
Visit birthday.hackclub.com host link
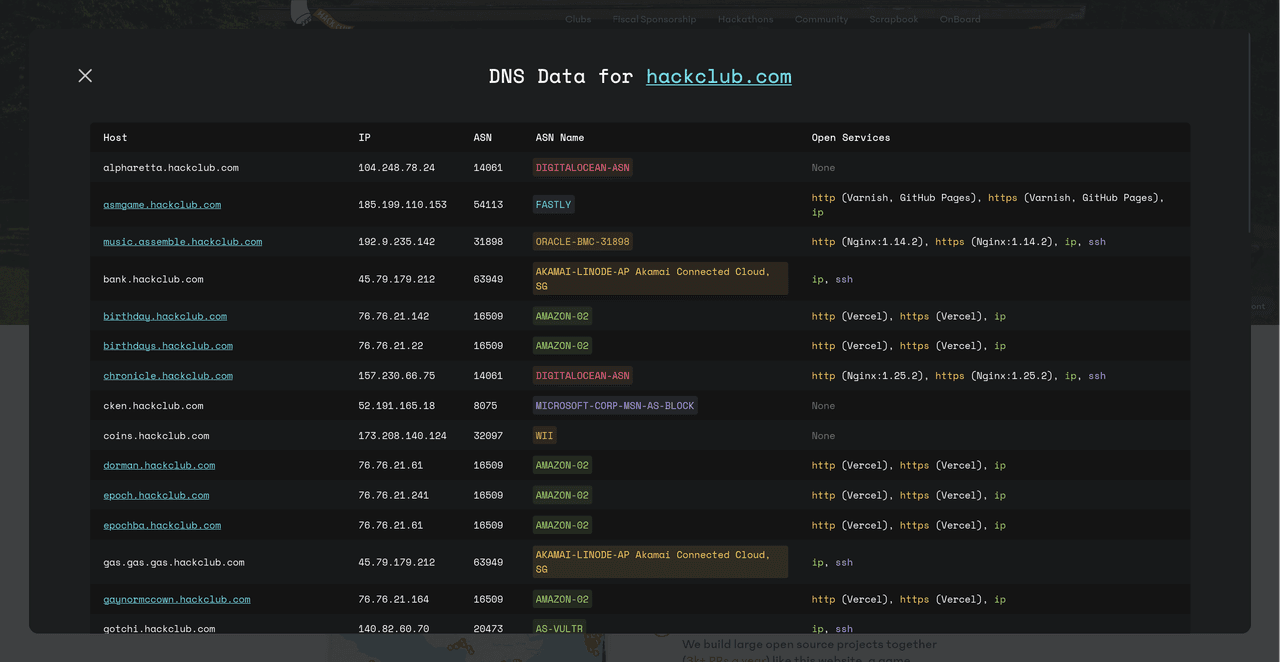coord(165,316)
